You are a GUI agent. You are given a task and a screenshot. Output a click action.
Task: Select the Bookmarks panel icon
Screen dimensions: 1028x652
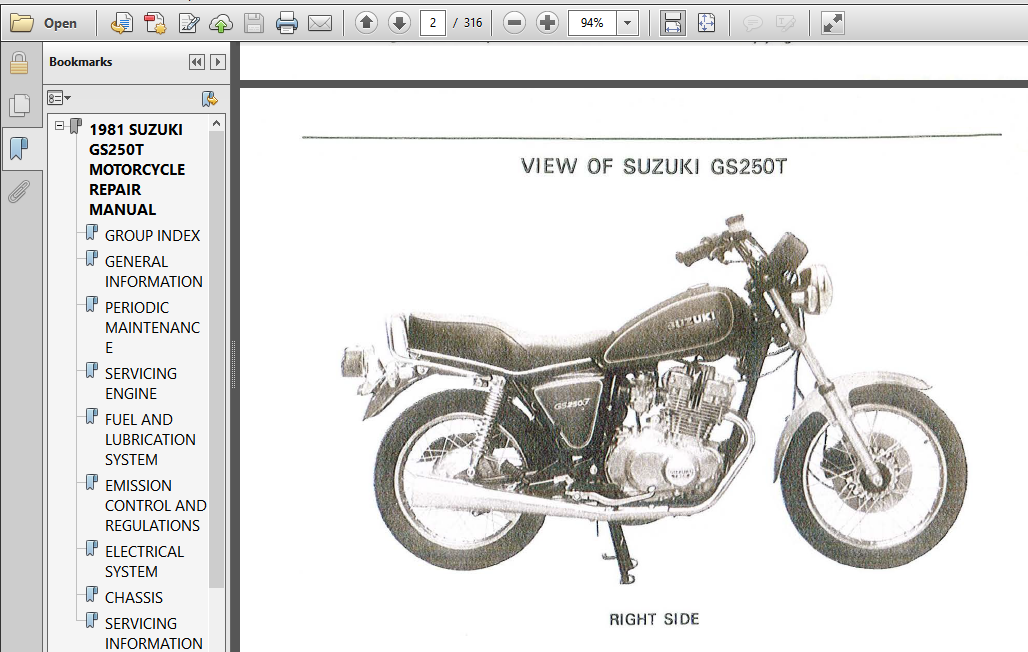[x=20, y=148]
